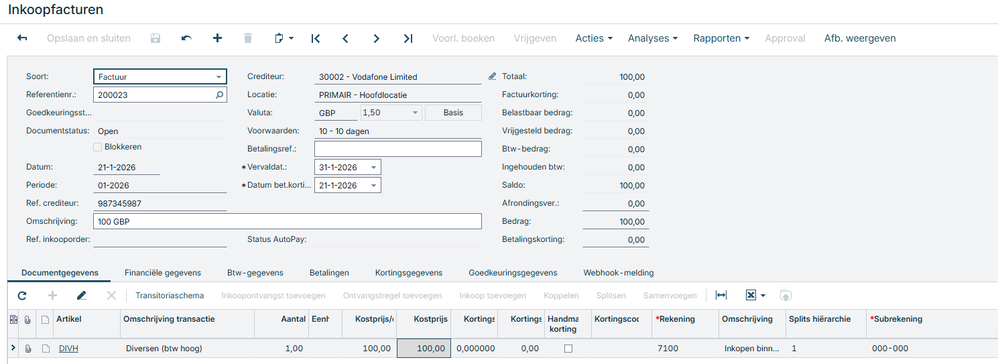Click the column configuration icon in grid header
998x364 pixels.
click(x=14, y=319)
